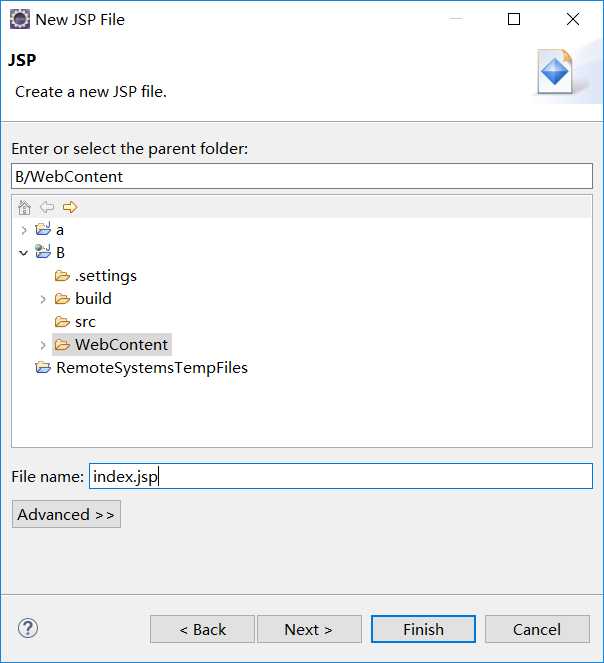Click project a folder icon
The height and width of the screenshot is (663, 604).
[43, 229]
